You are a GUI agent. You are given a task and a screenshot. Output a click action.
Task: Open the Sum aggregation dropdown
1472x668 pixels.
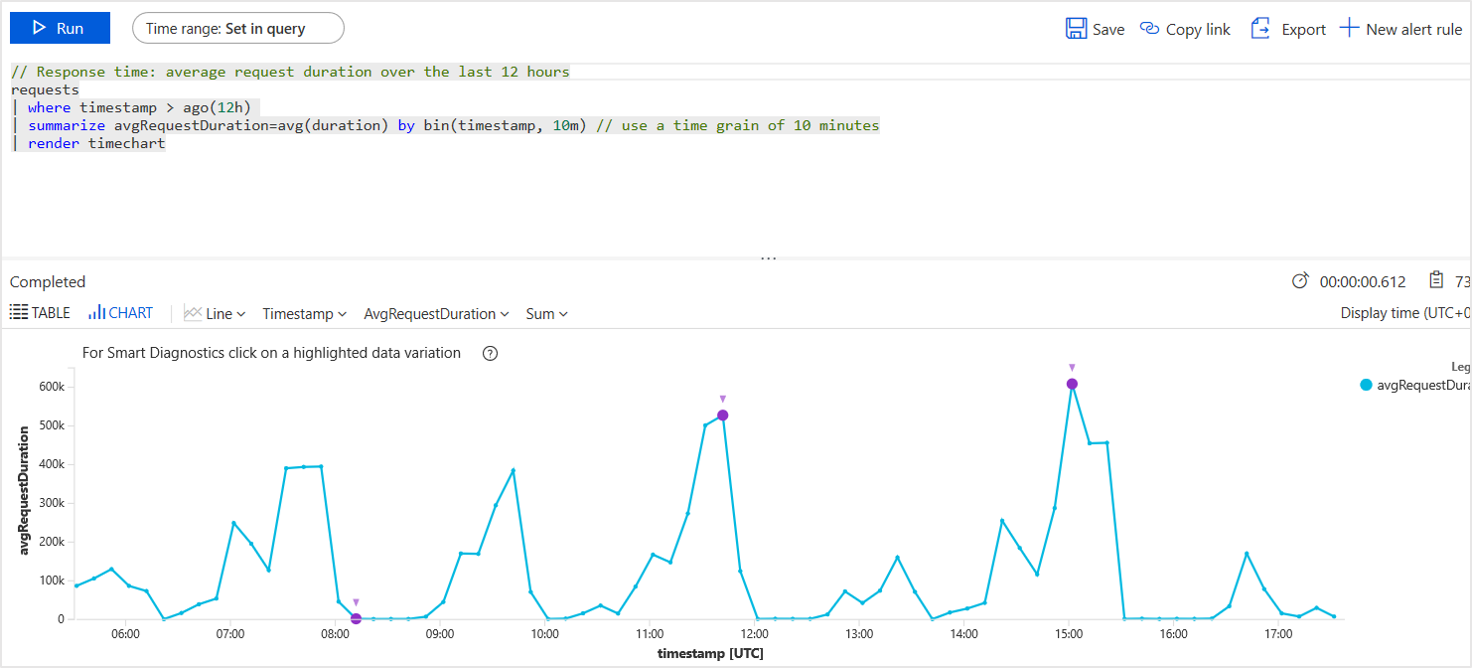click(x=546, y=314)
